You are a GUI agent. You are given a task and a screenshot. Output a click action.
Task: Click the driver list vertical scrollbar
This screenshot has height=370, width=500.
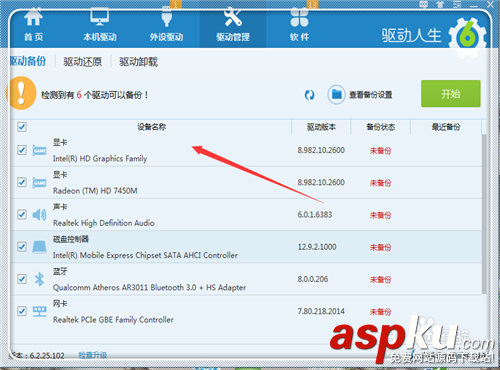point(484,213)
